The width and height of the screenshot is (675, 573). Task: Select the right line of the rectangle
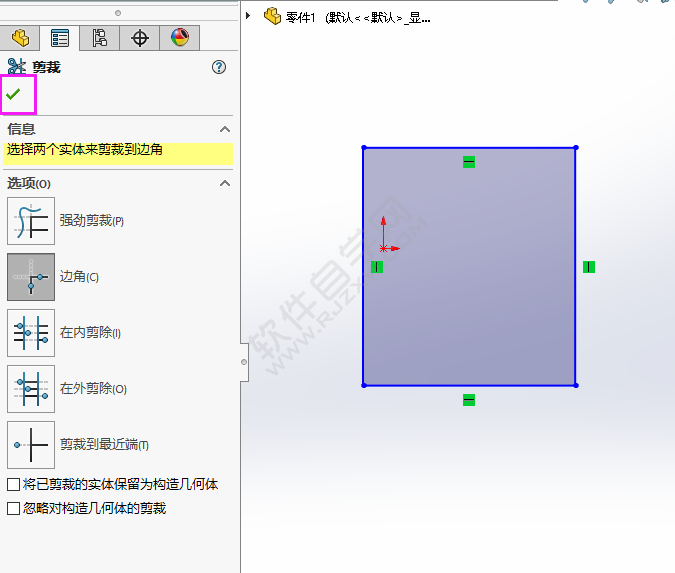point(576,266)
